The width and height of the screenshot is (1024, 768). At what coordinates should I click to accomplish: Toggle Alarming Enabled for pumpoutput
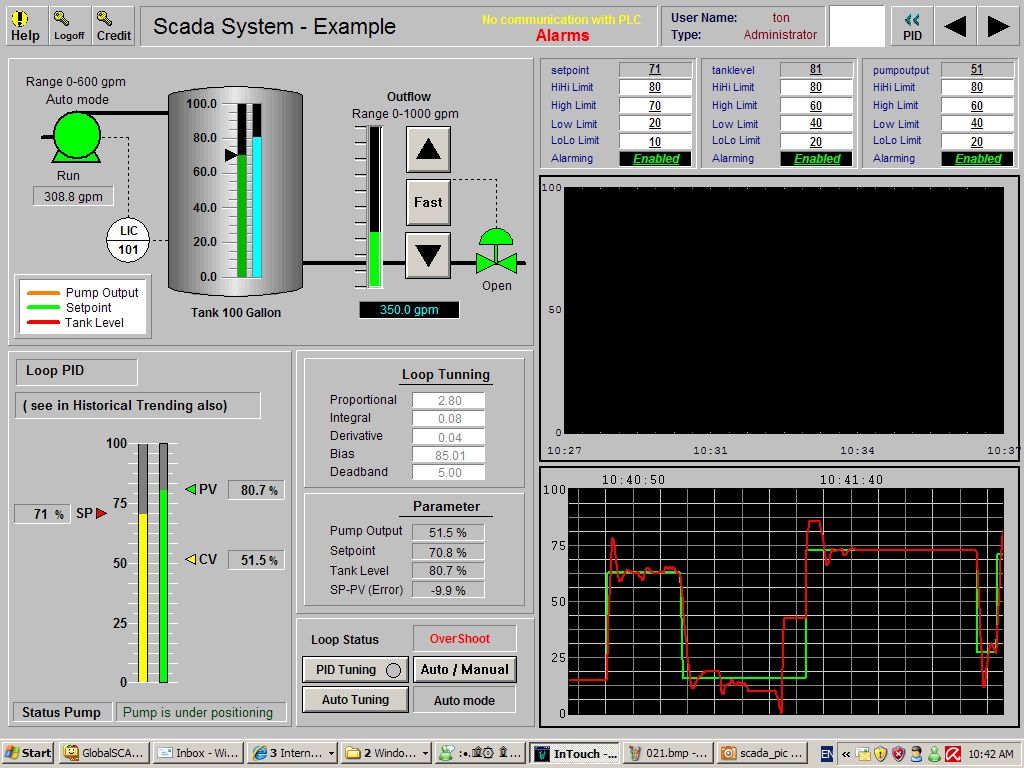[978, 158]
